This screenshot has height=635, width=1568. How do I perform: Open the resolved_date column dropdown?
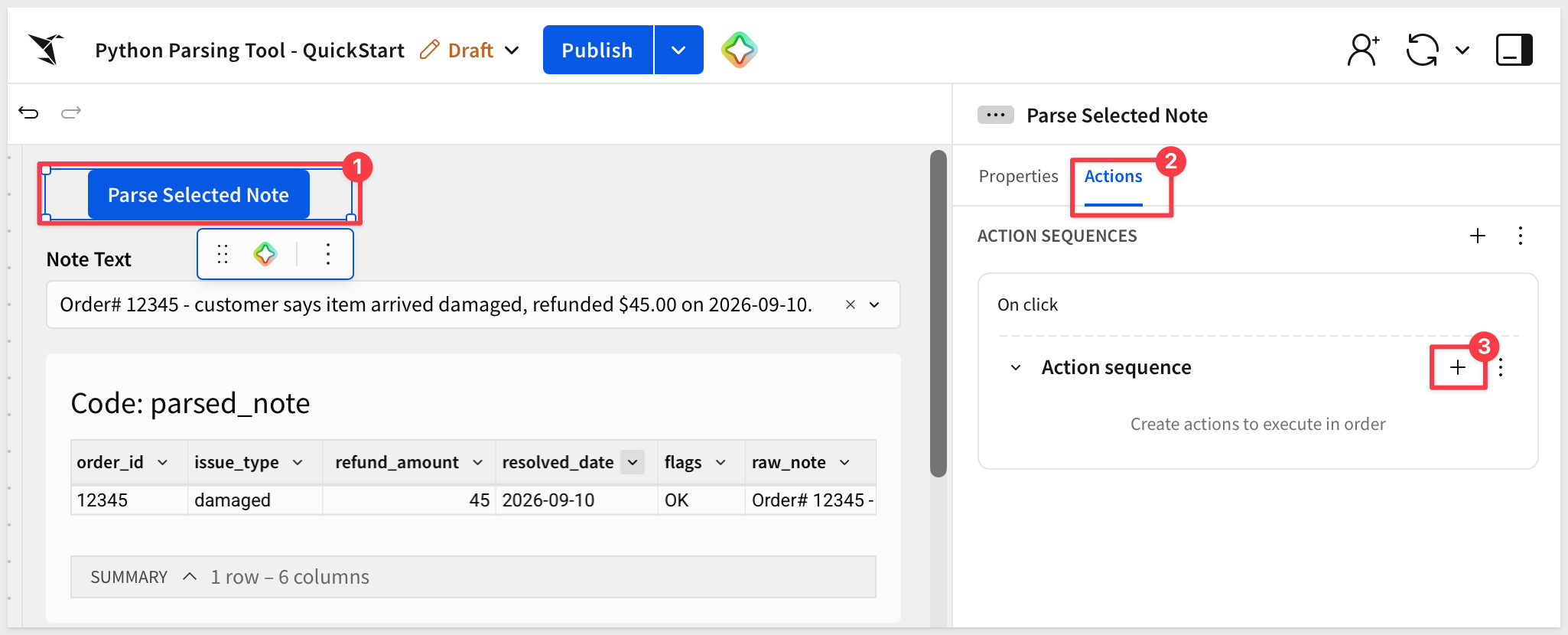pos(633,462)
